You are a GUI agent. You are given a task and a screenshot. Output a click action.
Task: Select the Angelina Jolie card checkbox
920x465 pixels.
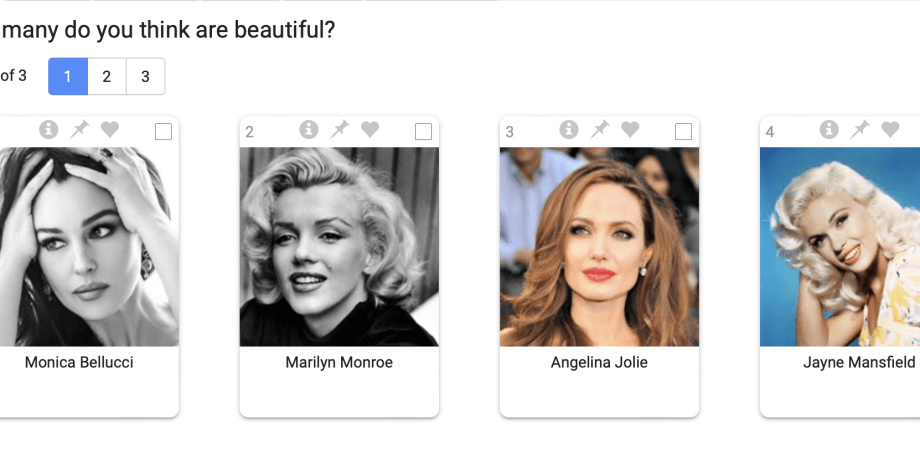tap(684, 131)
